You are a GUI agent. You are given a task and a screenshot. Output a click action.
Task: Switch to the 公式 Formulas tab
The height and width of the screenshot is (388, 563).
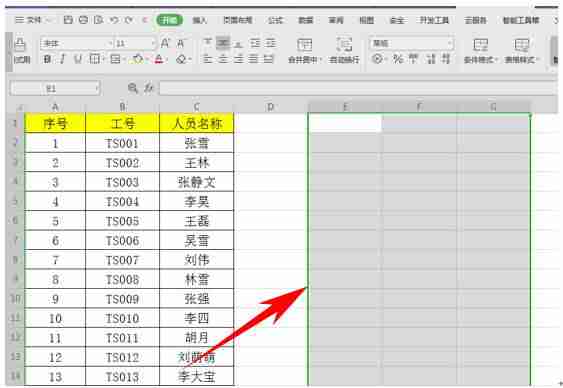(x=275, y=20)
